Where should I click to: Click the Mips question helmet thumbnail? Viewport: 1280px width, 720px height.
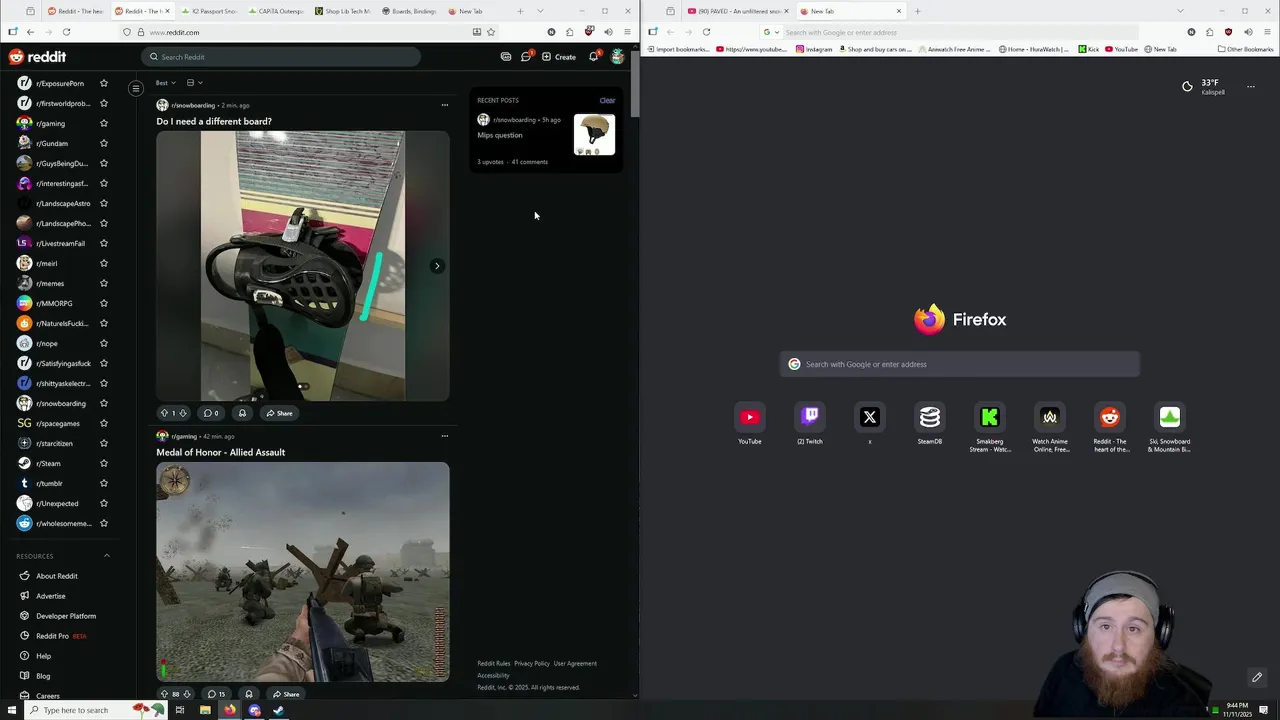[594, 135]
